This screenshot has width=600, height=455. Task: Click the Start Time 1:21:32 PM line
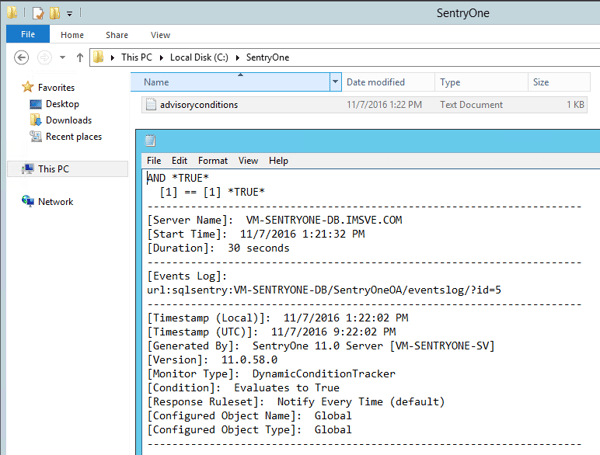click(256, 234)
